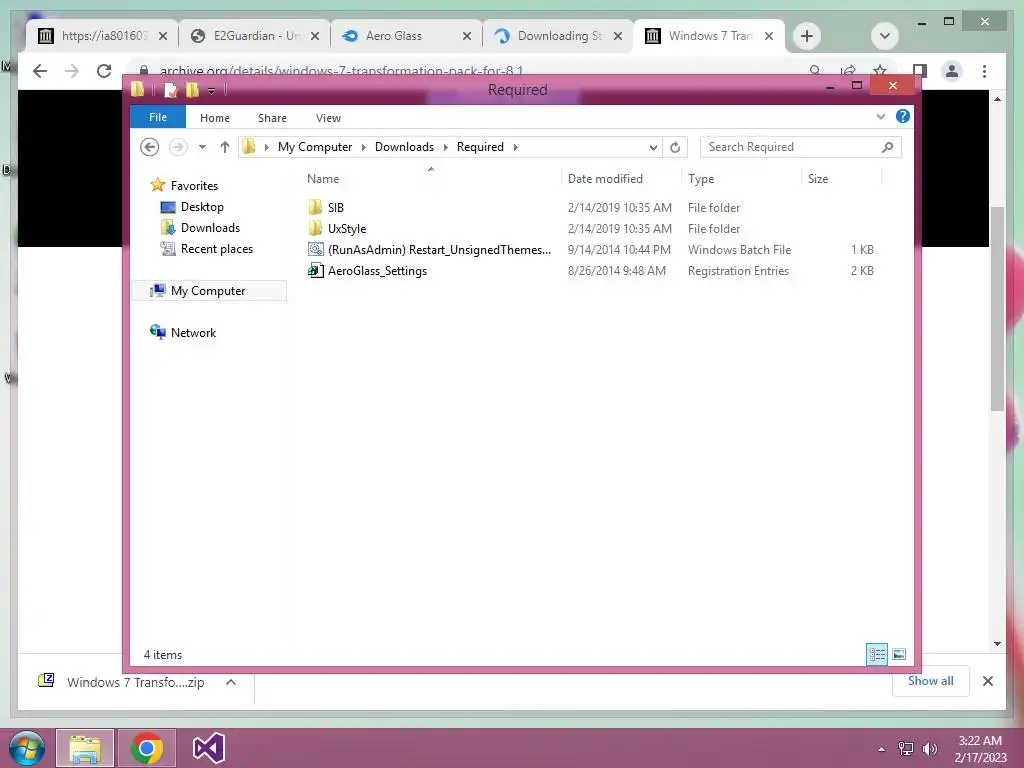This screenshot has width=1024, height=768.
Task: Click the taskbar clock and date
Action: [980, 749]
